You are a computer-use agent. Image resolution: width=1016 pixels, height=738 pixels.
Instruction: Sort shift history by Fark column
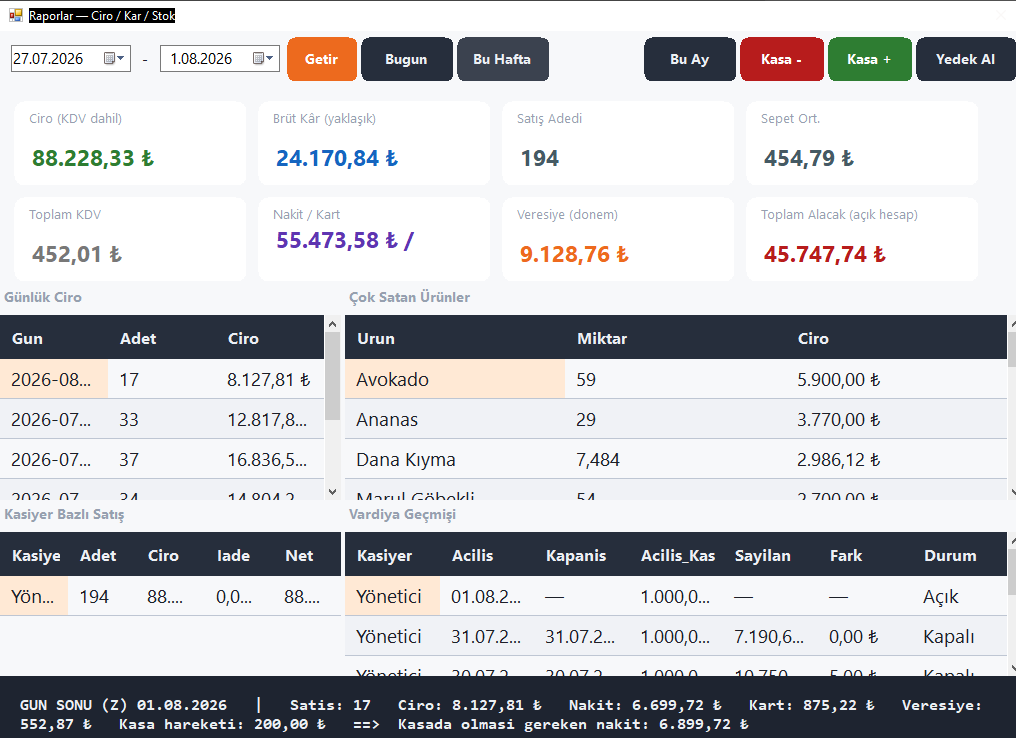(x=846, y=555)
